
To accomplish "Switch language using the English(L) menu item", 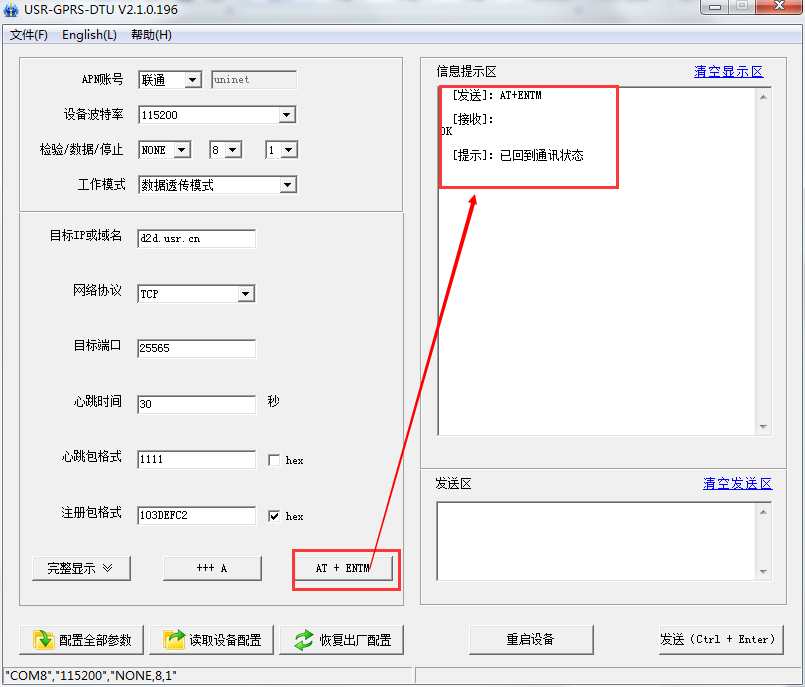I will [88, 34].
